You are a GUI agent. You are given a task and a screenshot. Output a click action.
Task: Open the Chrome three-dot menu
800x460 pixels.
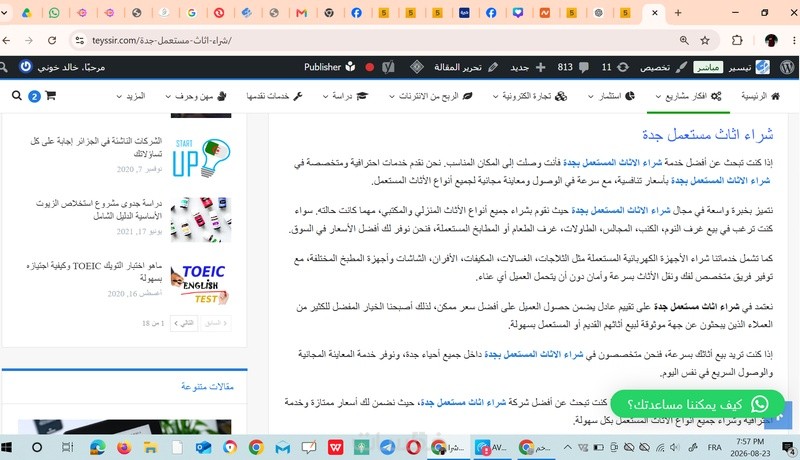[x=794, y=40]
